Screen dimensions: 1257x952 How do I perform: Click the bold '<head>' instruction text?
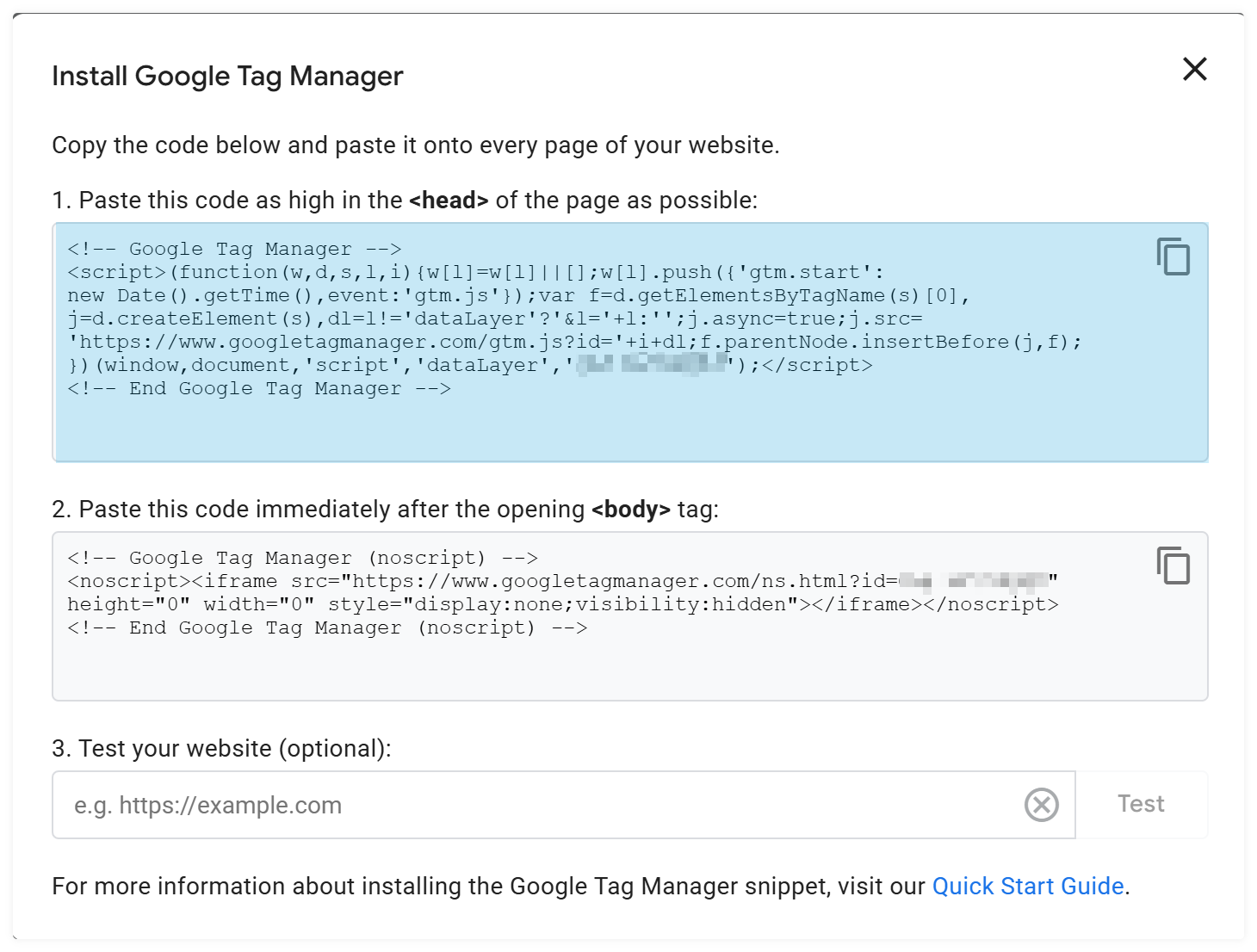(x=449, y=200)
